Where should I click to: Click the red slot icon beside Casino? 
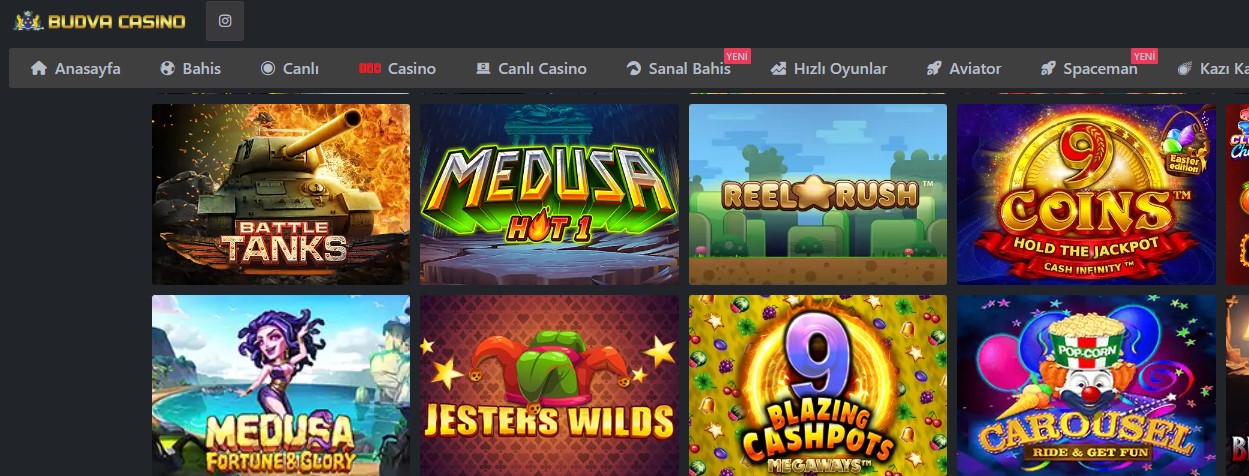pyautogui.click(x=370, y=69)
